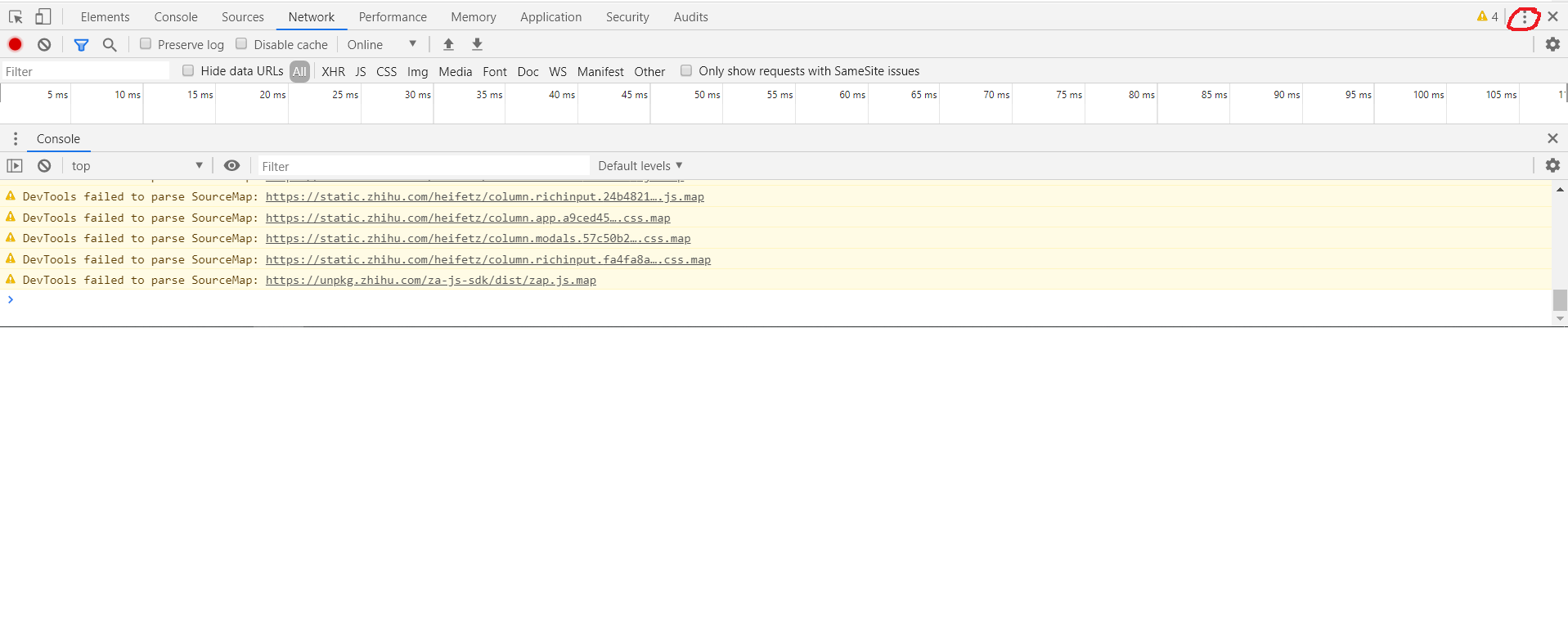The image size is (1568, 634).
Task: Open column.richinput.24b4821 js.map link
Action: click(484, 196)
